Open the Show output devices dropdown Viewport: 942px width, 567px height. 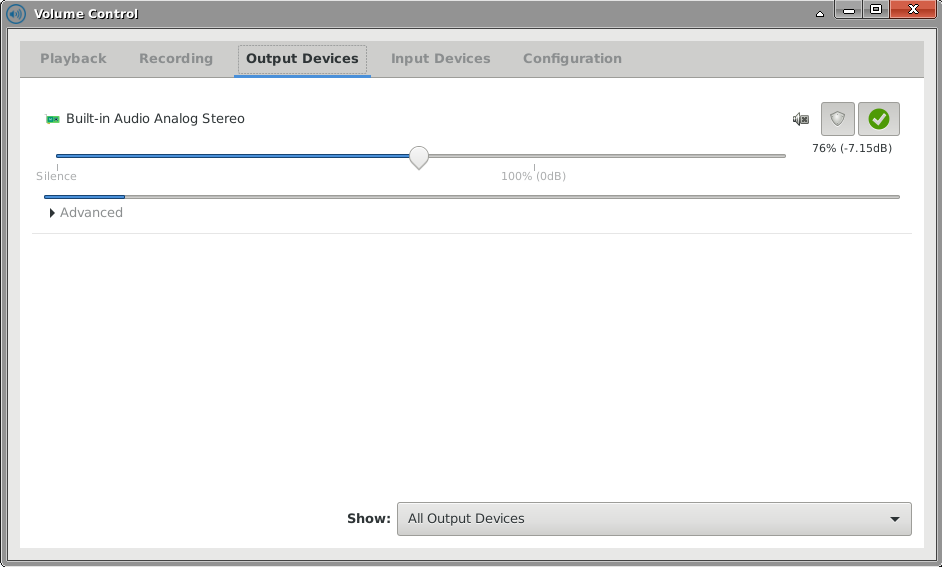[653, 519]
